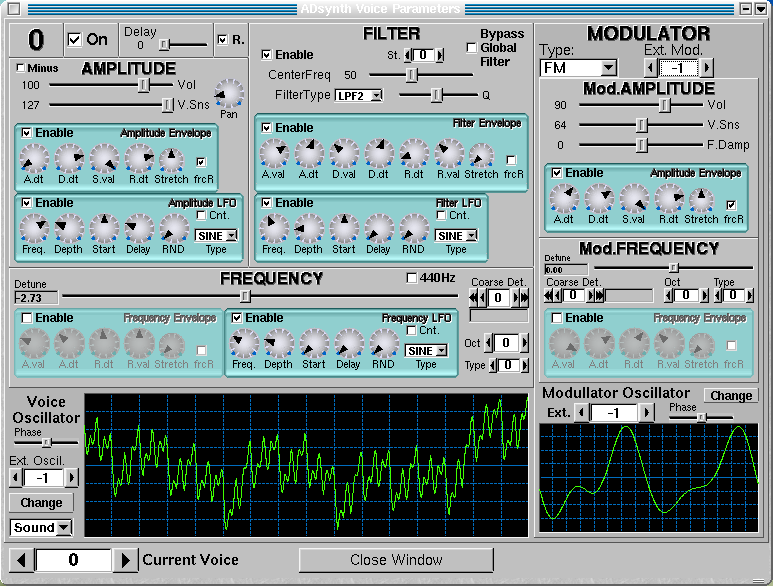773x586 pixels.
Task: Click the Depth knob in Amplitude LFO
Action: tap(69, 228)
